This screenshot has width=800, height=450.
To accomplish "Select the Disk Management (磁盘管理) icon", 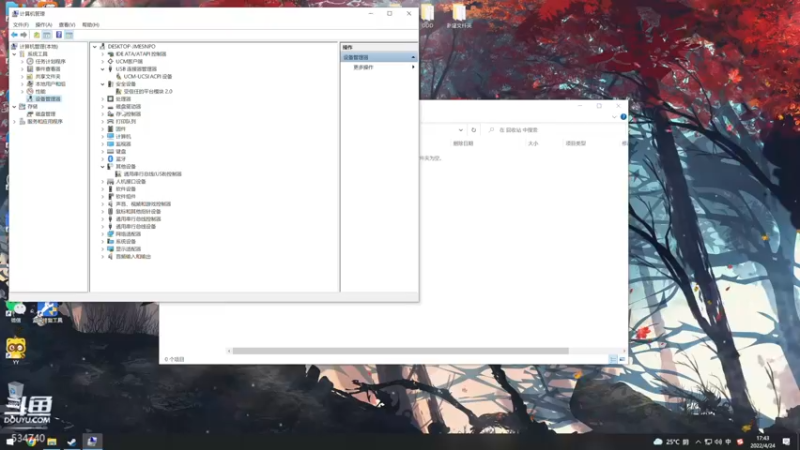I will [x=30, y=114].
